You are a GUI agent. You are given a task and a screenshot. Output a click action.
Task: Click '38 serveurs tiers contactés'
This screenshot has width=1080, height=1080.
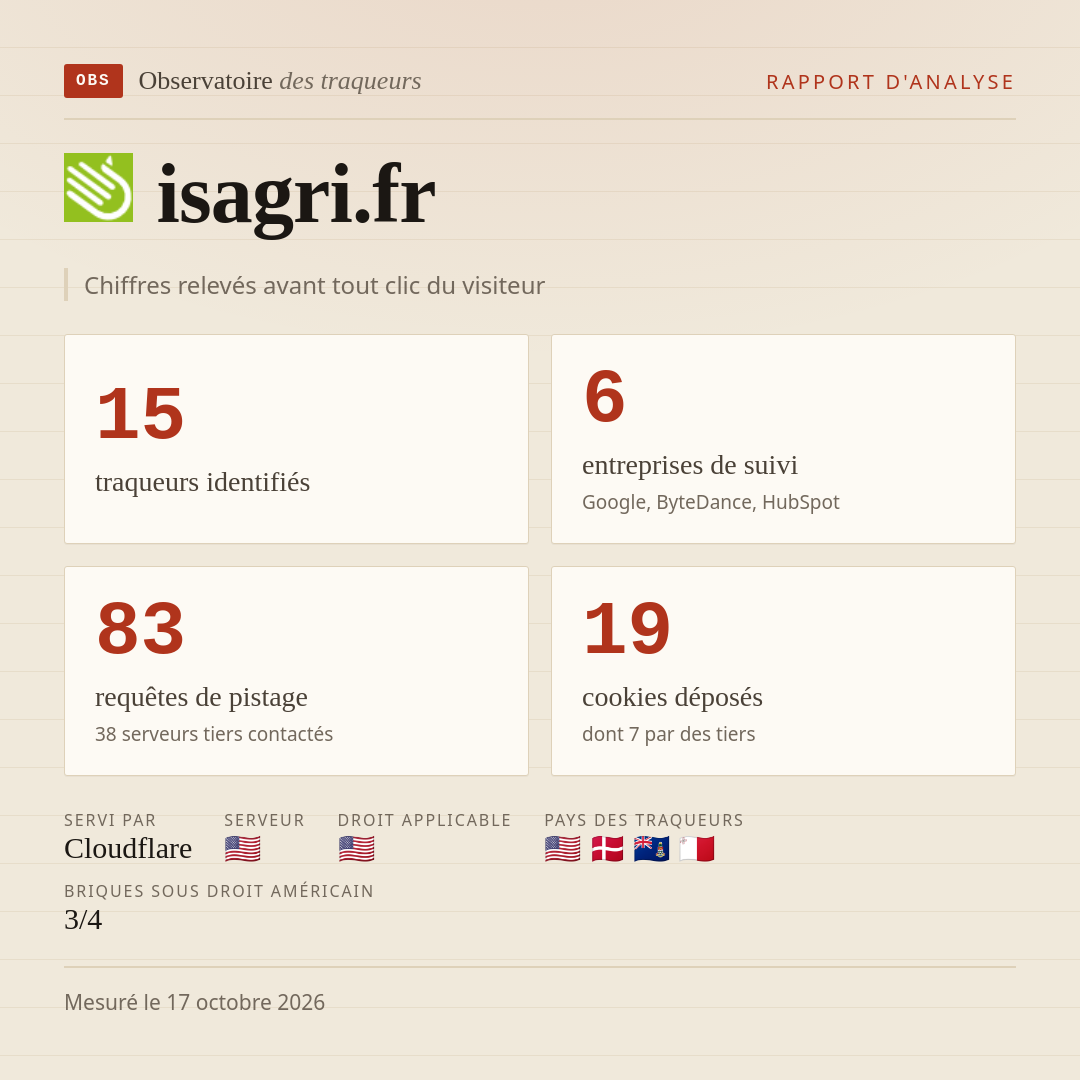[214, 734]
